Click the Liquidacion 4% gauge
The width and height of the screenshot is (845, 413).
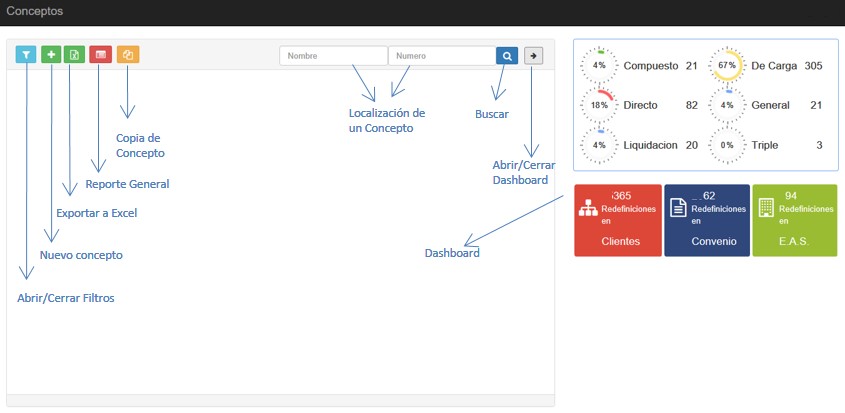tap(600, 145)
